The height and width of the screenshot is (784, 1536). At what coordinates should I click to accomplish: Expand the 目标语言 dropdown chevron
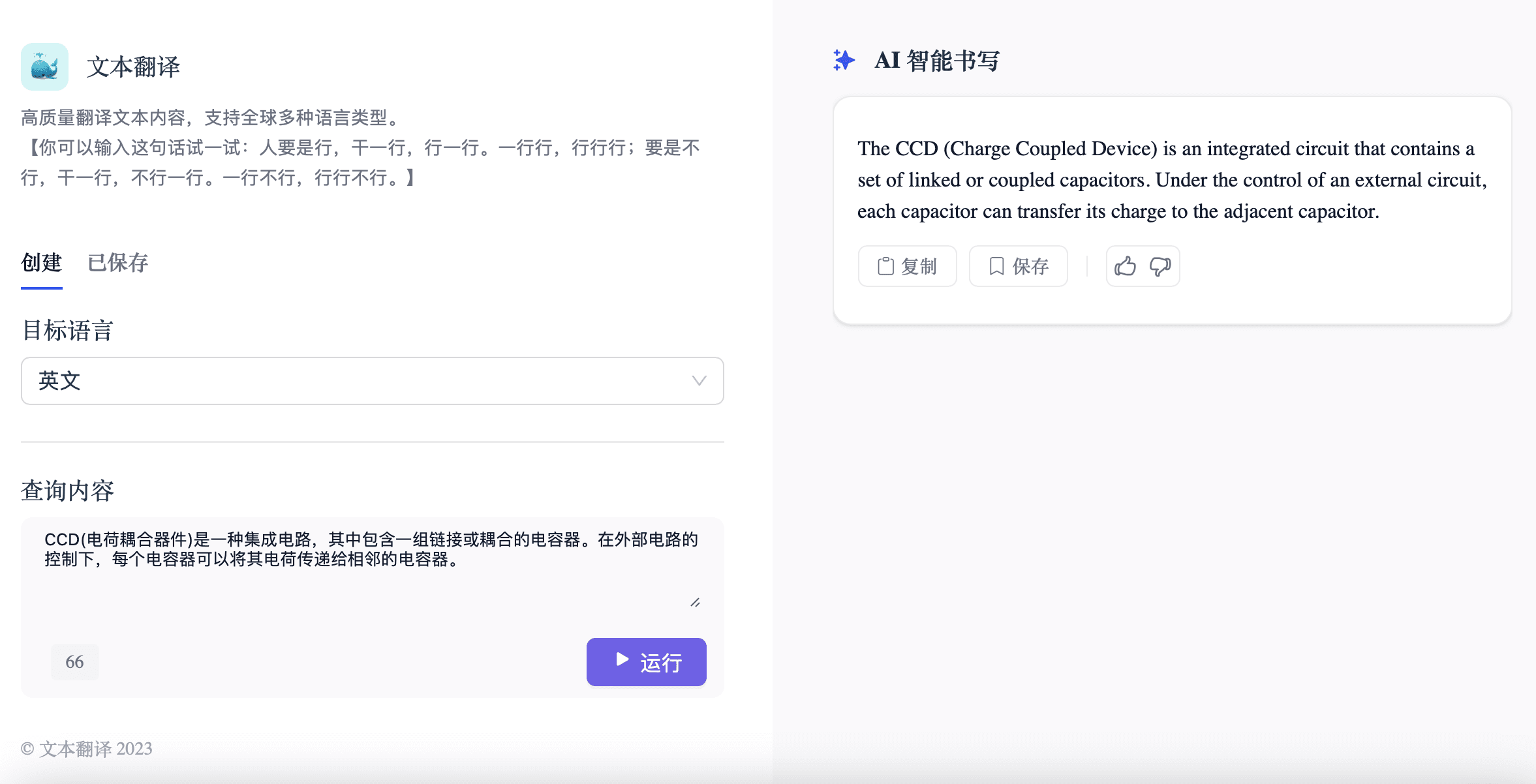tap(699, 381)
